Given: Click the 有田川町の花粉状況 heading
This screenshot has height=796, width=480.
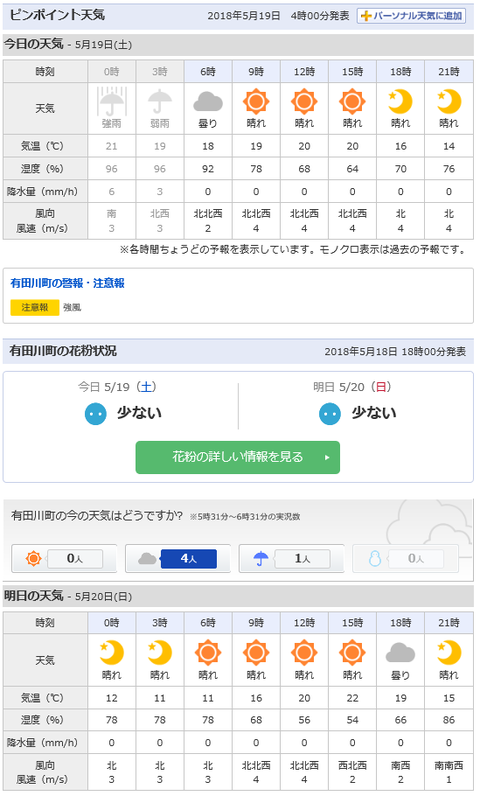Looking at the screenshot, I should point(63,351).
